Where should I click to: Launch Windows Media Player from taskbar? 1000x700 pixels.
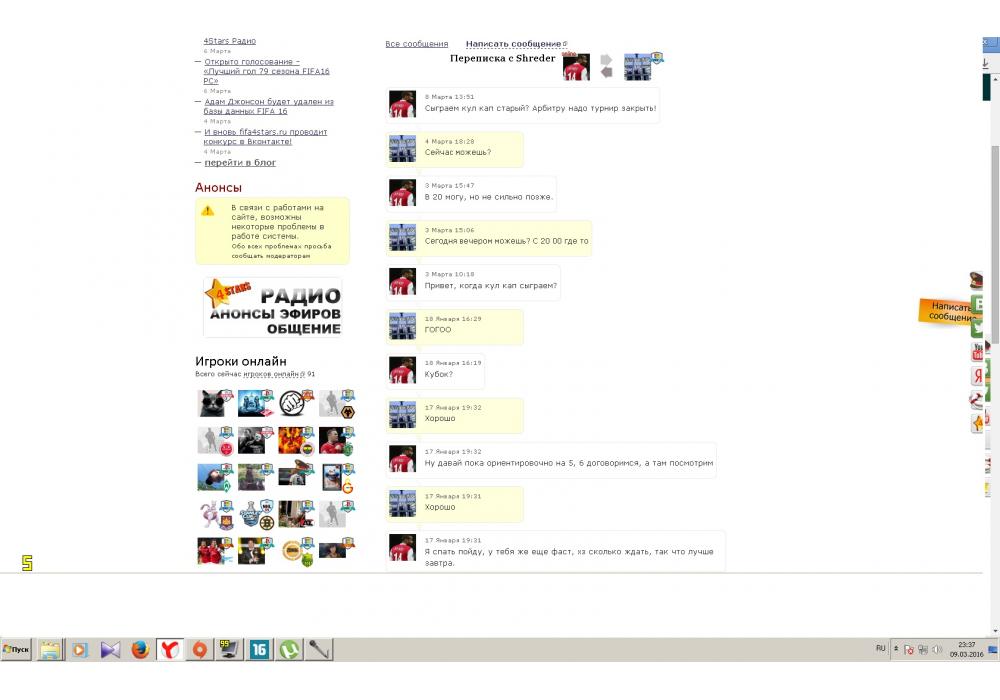[80, 650]
